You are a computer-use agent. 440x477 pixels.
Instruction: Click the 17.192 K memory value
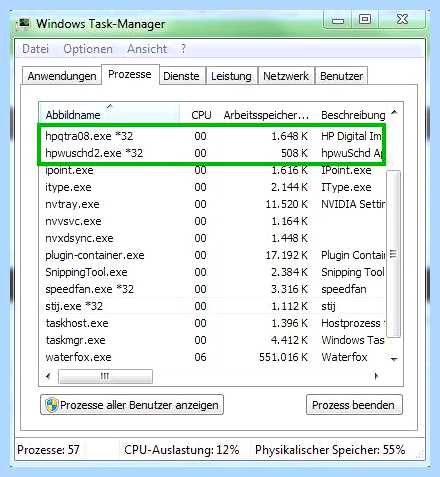287,255
